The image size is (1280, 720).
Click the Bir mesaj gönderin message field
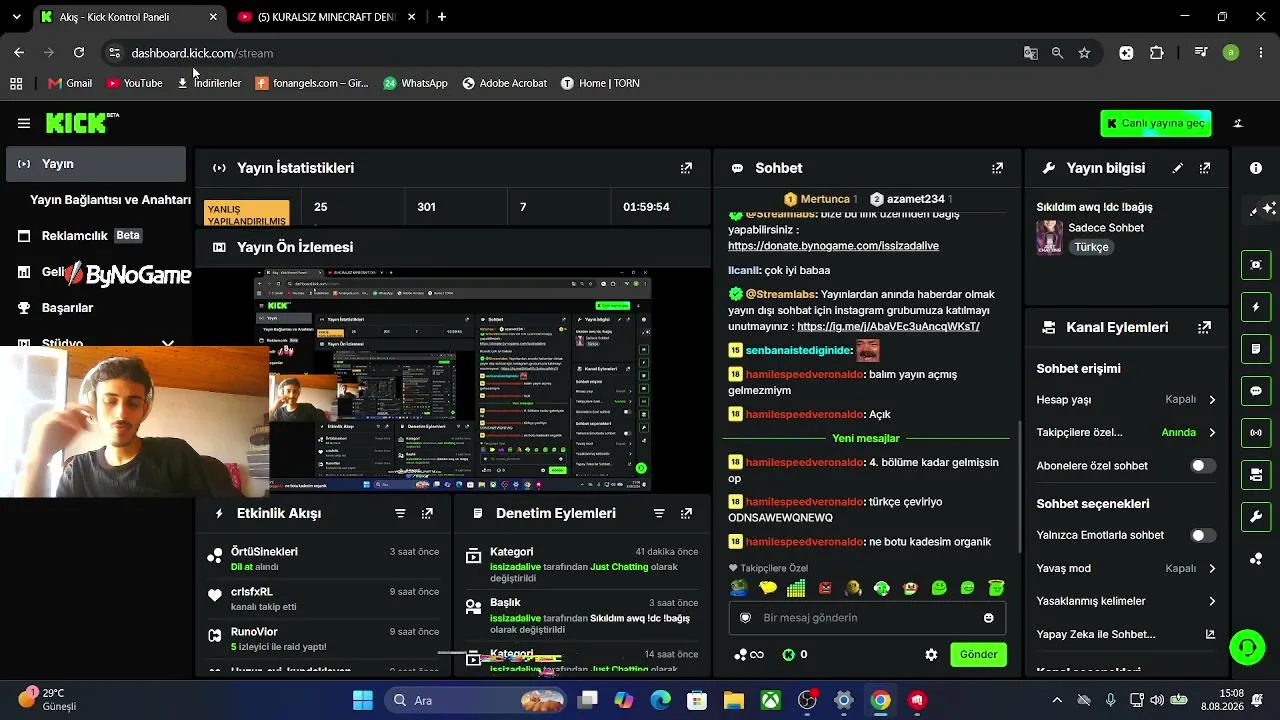pyautogui.click(x=866, y=618)
